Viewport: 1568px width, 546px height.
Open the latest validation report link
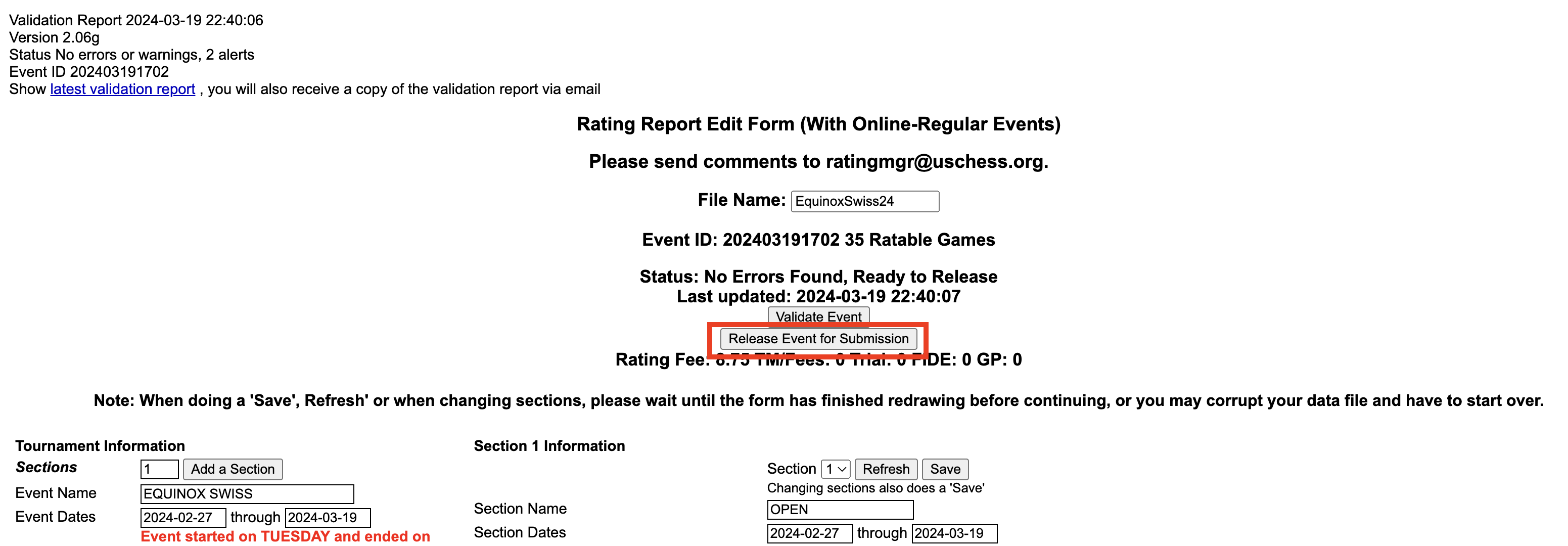click(122, 89)
